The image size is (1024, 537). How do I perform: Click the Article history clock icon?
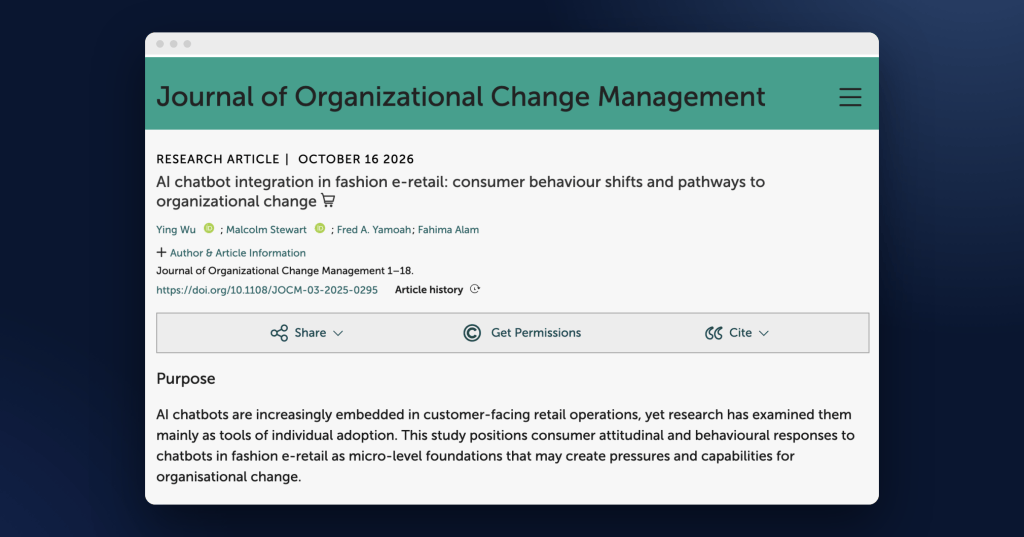pos(475,289)
